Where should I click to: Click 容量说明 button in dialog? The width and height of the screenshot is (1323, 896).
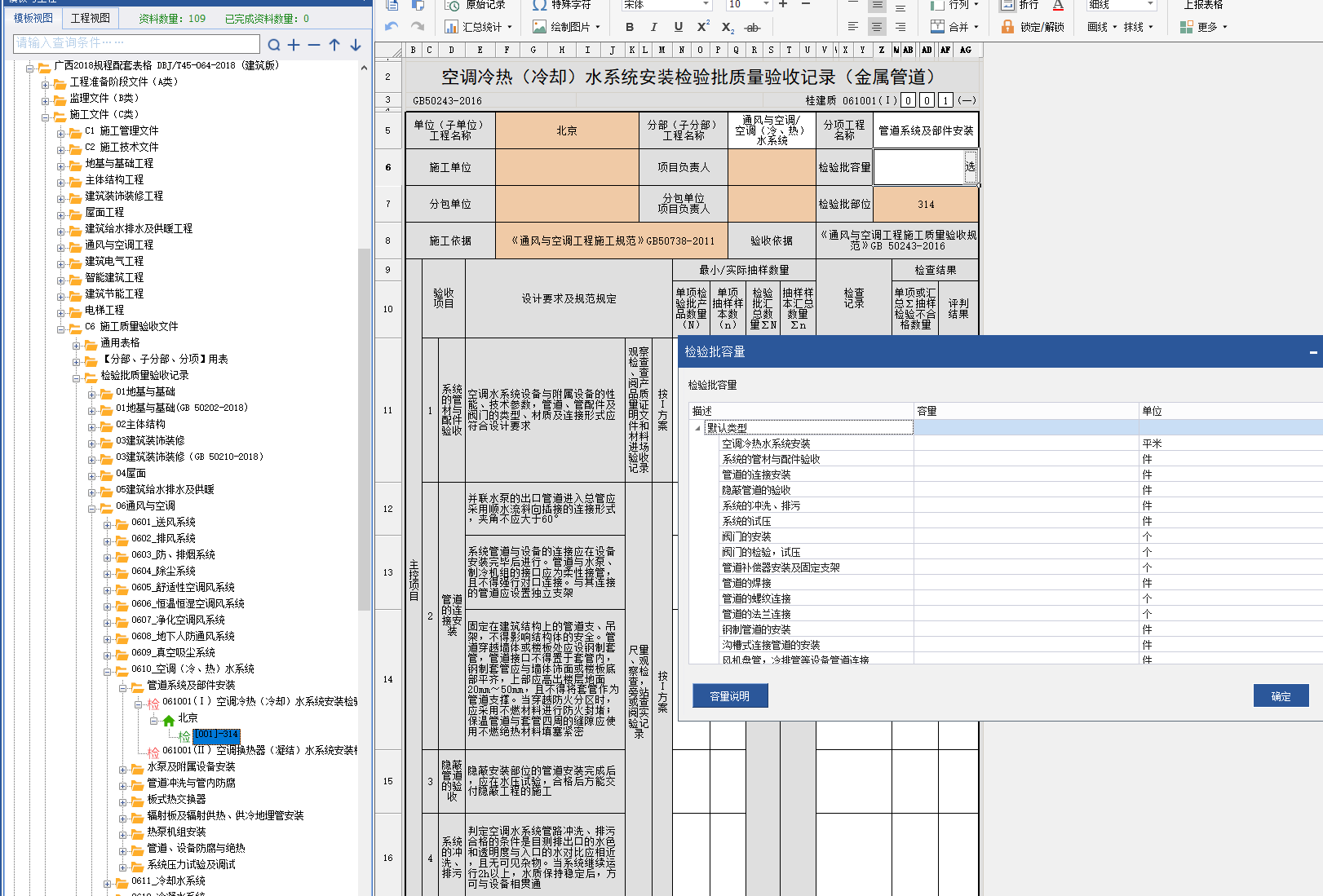pos(729,696)
